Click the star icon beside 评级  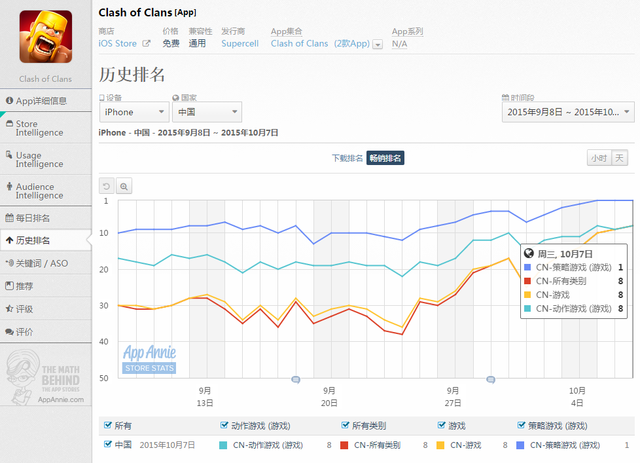9,309
